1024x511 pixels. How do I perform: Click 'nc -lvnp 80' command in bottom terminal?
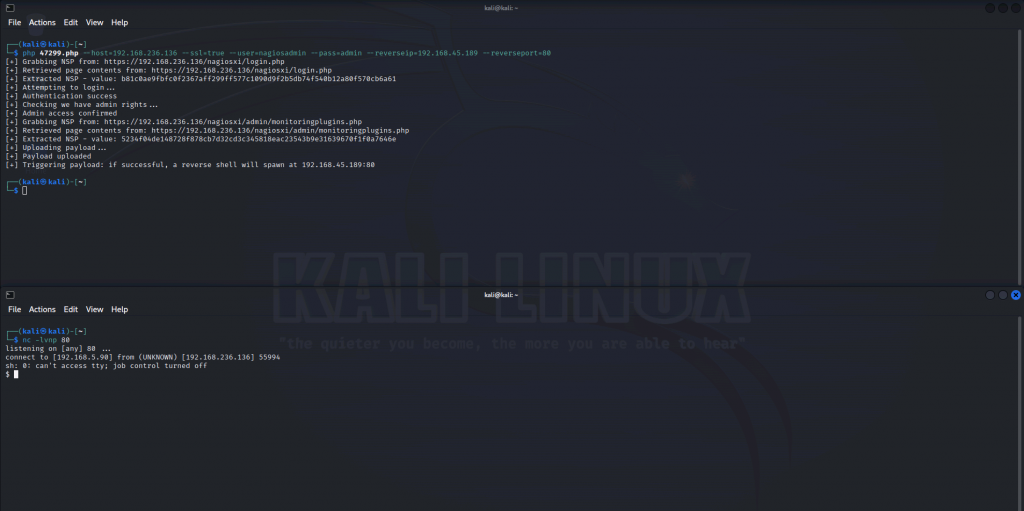[x=46, y=340]
